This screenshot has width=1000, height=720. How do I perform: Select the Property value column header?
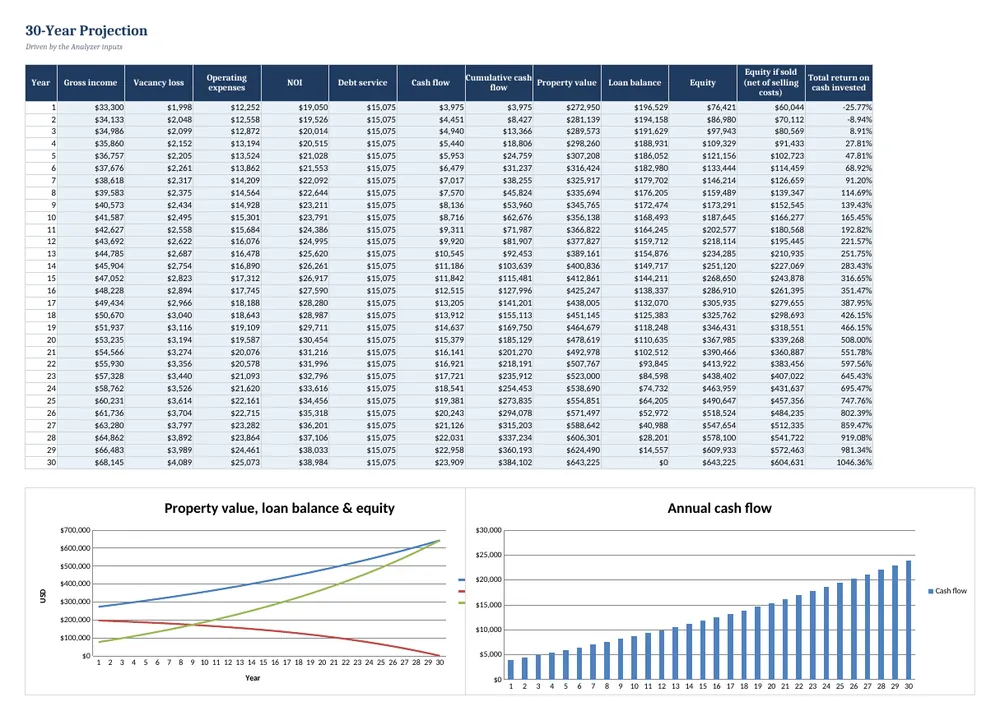tap(567, 82)
